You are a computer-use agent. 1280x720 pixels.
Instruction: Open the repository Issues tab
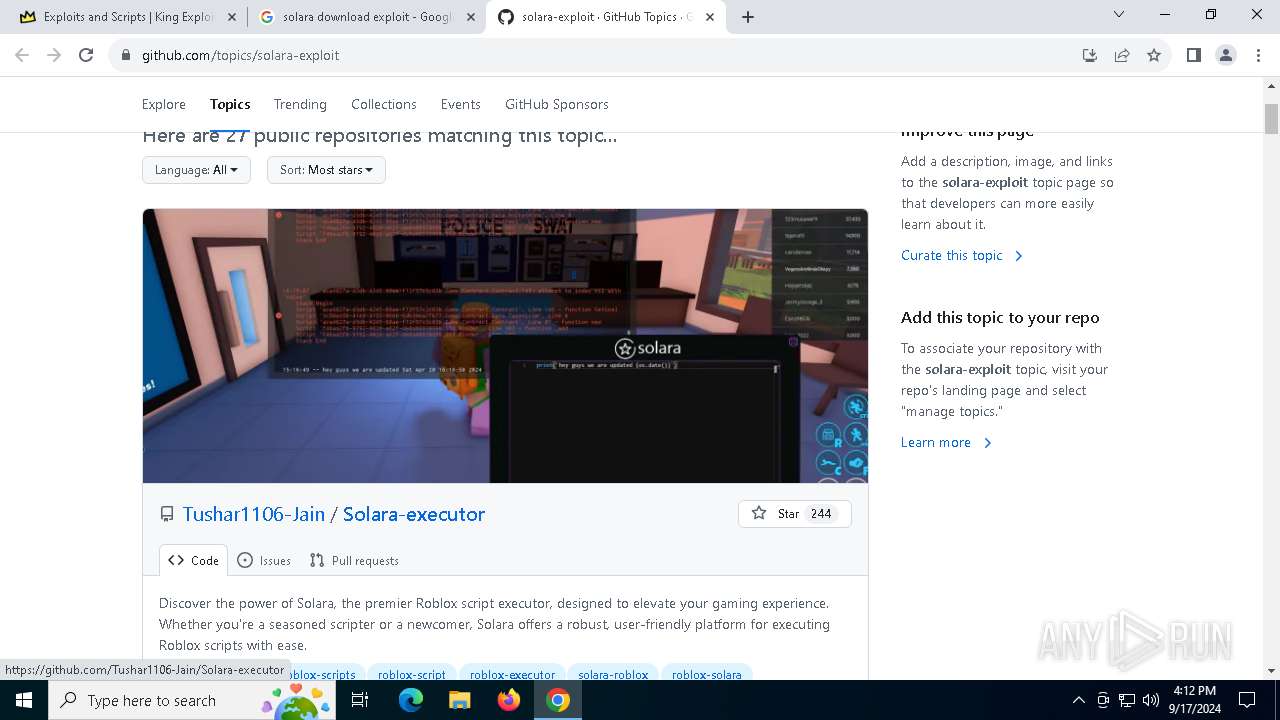(264, 560)
